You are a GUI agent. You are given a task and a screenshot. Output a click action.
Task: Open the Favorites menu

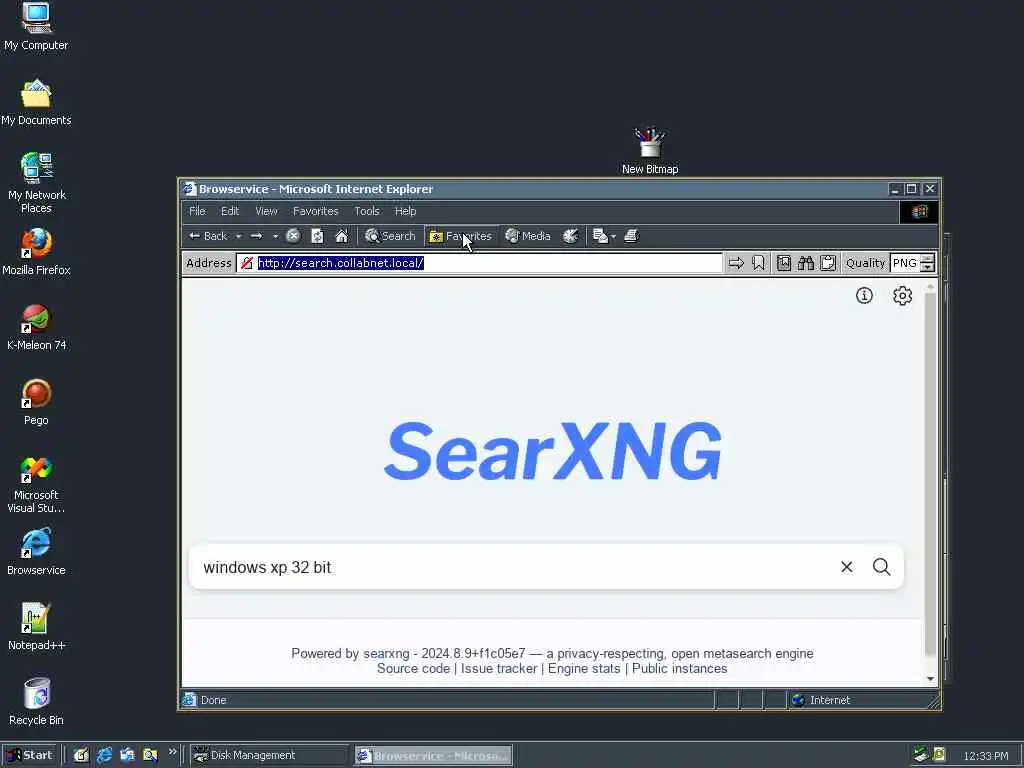click(315, 211)
